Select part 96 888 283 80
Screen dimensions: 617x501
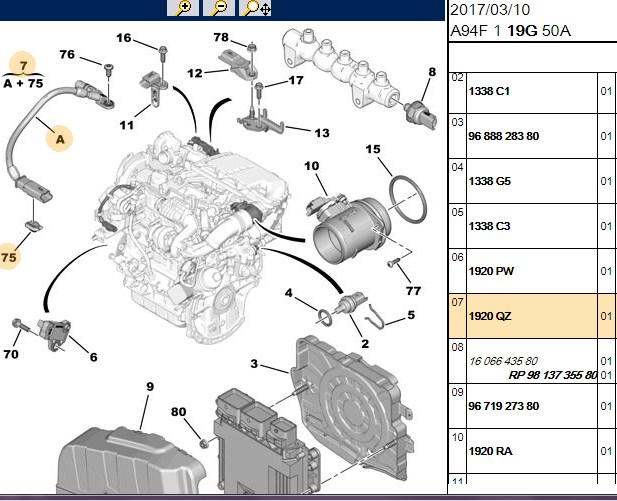[503, 136]
